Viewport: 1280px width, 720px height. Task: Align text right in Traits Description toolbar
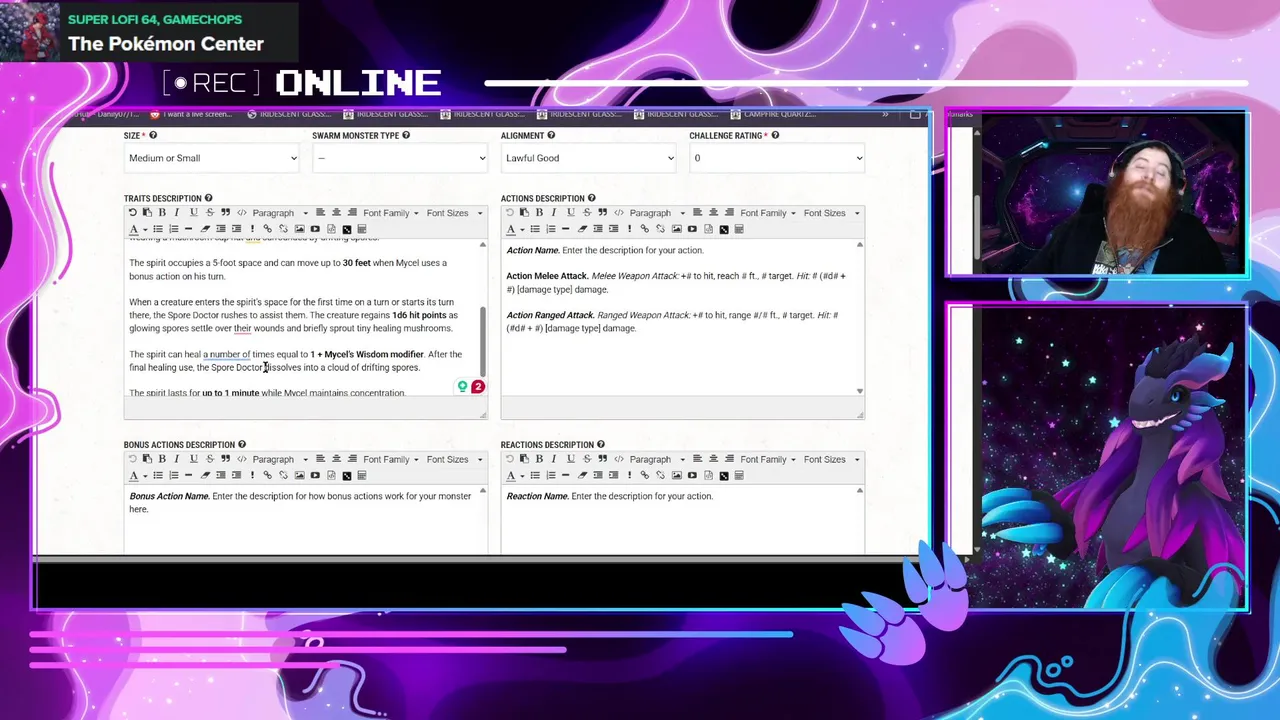point(352,212)
